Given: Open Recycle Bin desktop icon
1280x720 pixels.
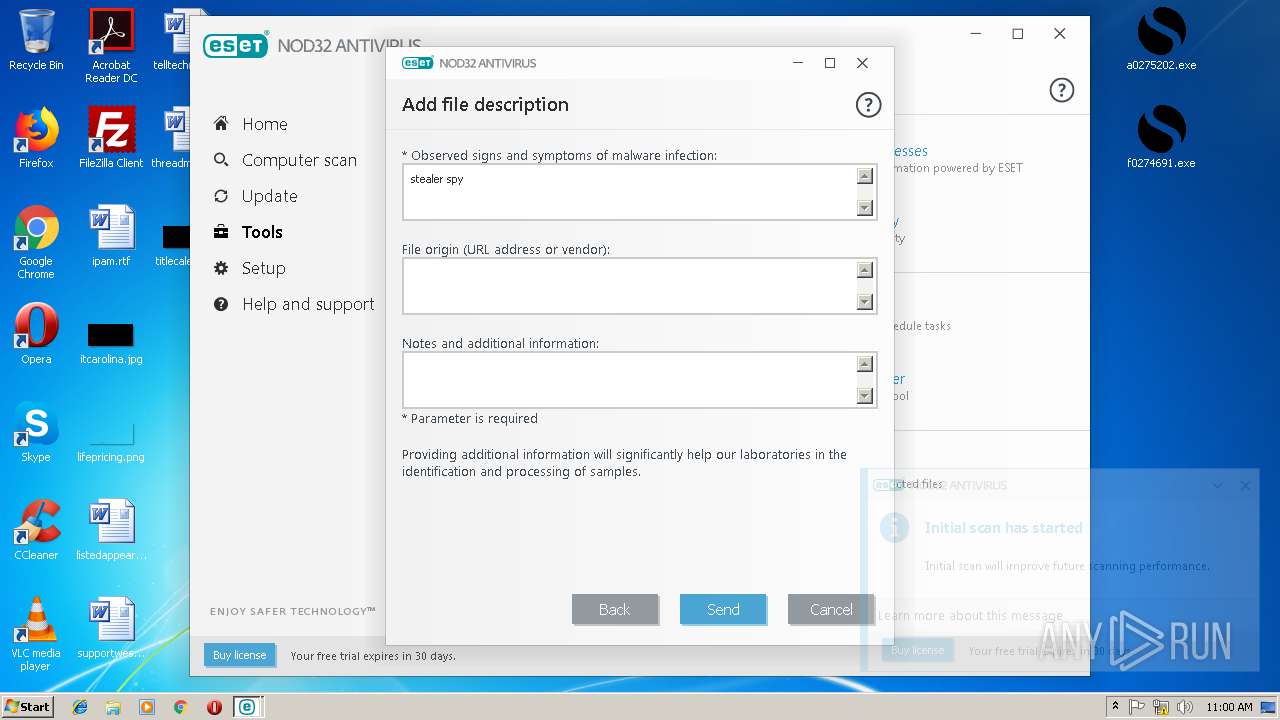Looking at the screenshot, I should 36,40.
